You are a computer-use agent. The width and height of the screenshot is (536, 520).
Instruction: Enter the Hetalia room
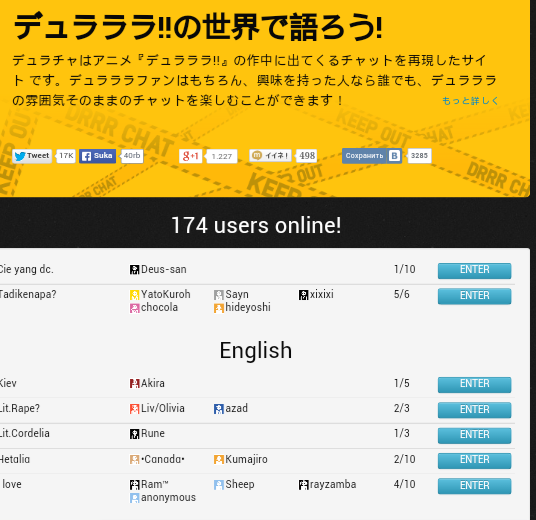[x=474, y=460]
